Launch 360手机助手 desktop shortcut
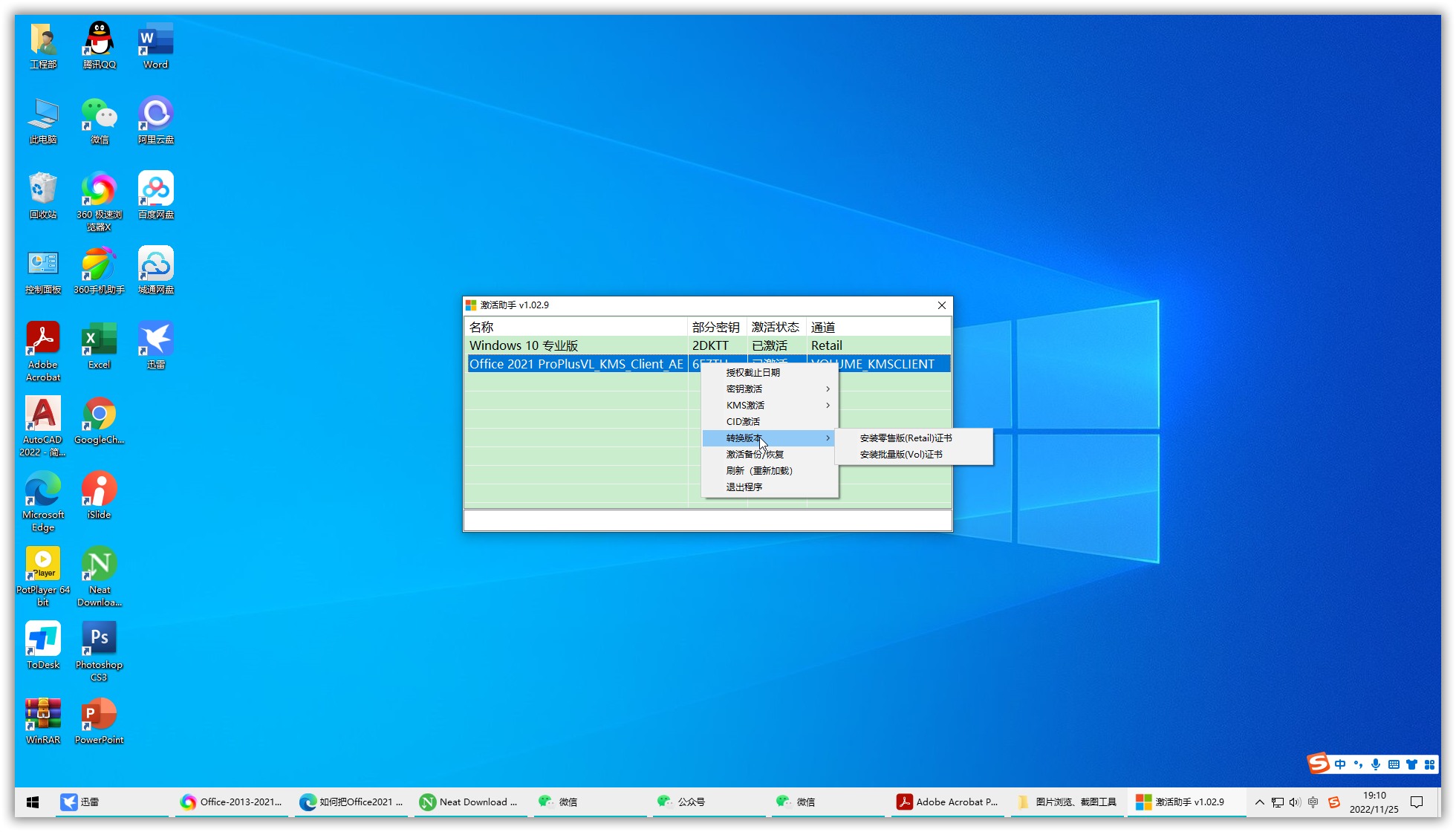 coord(99,270)
